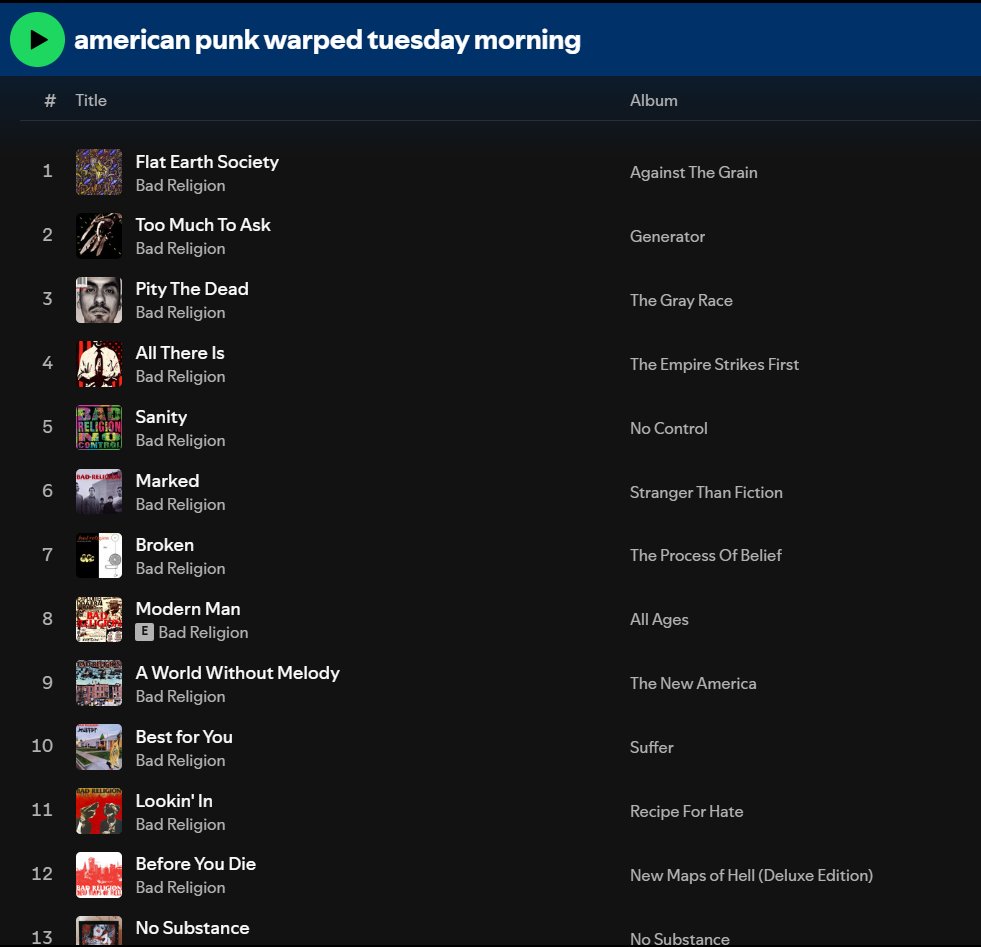The width and height of the screenshot is (981, 947).
Task: Select the song title Pity The Dead
Action: pos(192,289)
